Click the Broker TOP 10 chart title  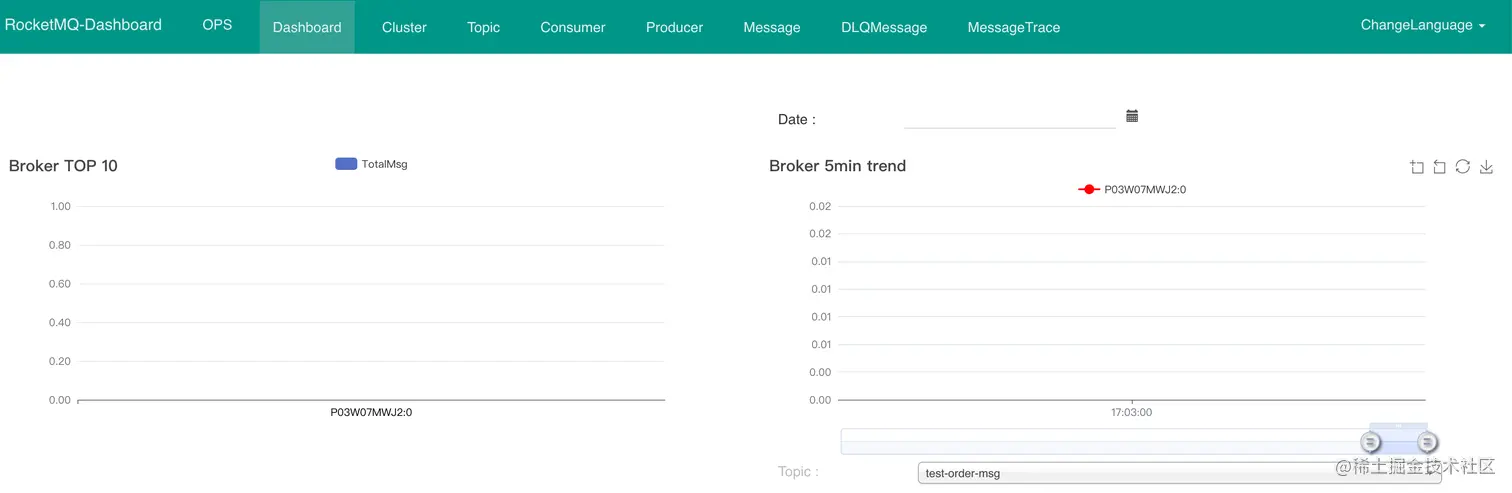tap(63, 166)
